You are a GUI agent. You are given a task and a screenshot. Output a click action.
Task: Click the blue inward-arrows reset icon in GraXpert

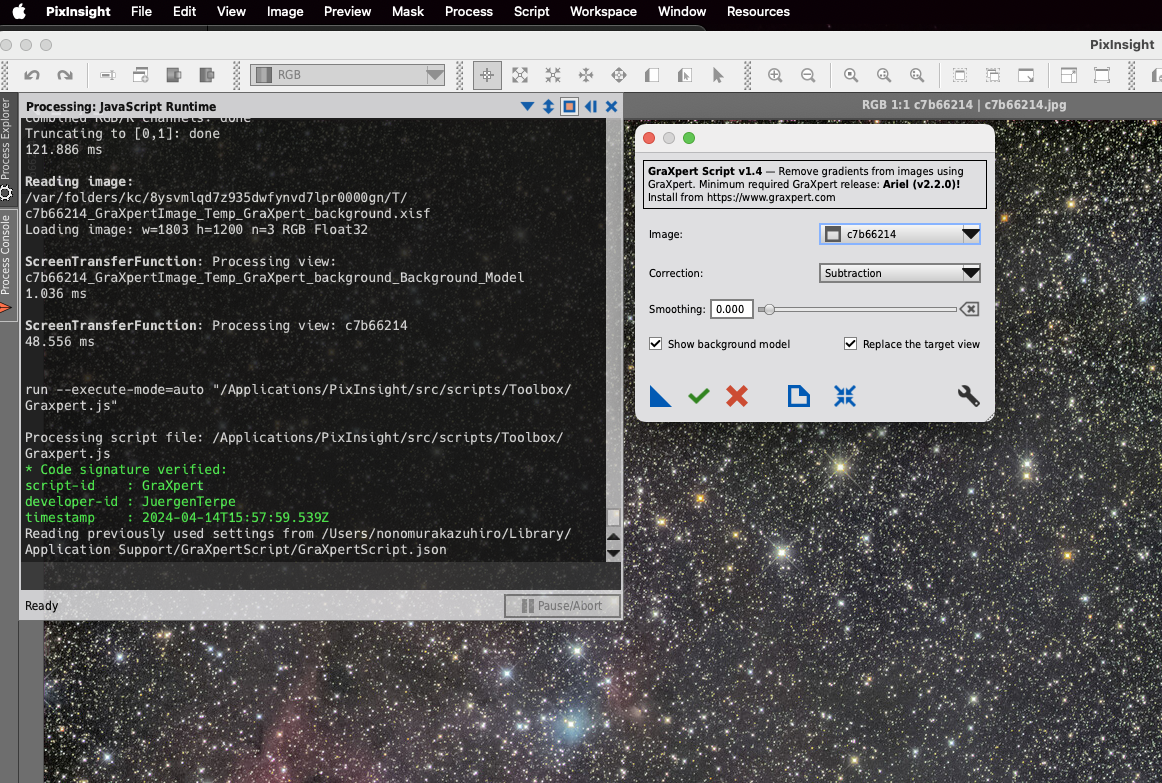click(x=845, y=396)
